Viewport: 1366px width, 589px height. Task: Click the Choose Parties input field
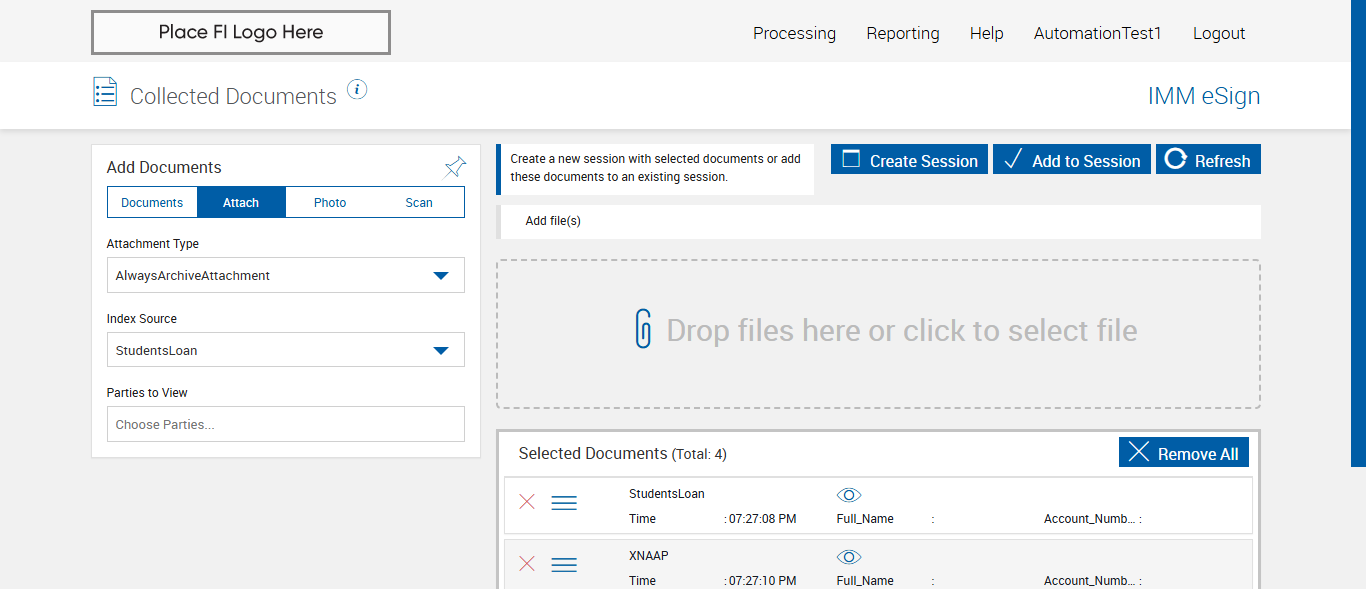(x=285, y=424)
